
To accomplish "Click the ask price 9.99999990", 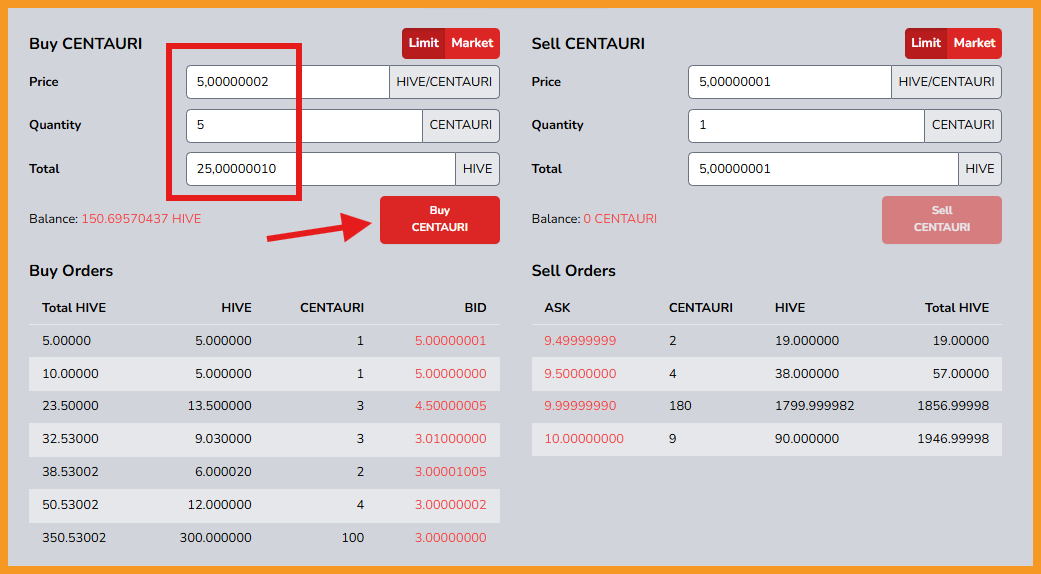I will point(580,406).
